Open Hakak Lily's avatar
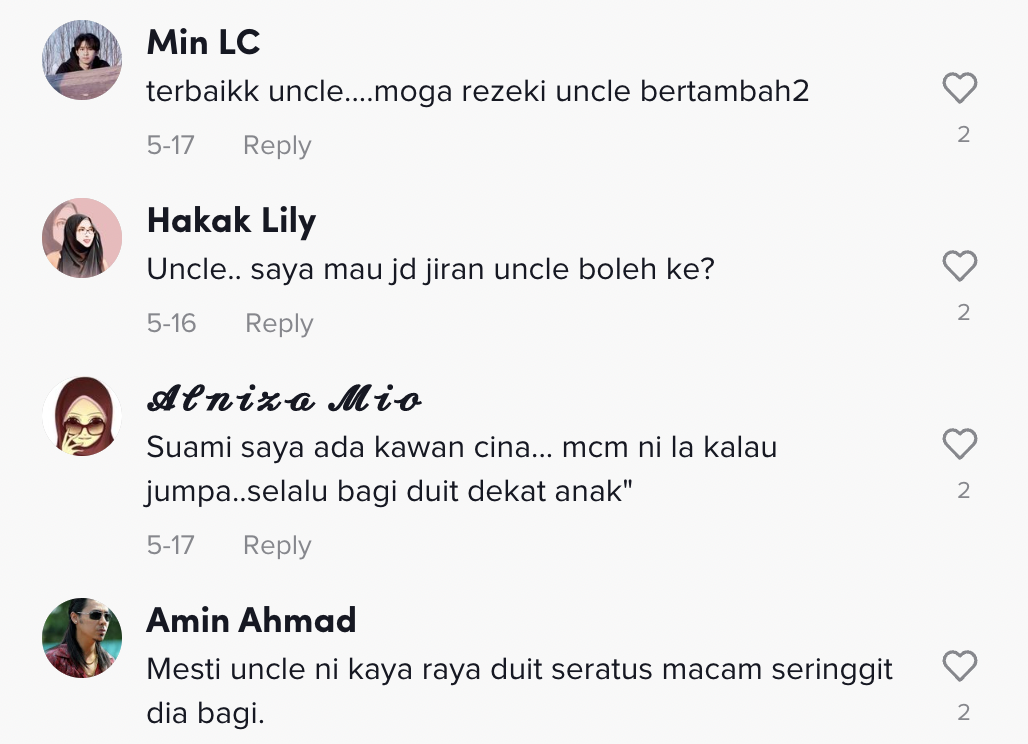This screenshot has width=1028, height=744. tap(82, 238)
